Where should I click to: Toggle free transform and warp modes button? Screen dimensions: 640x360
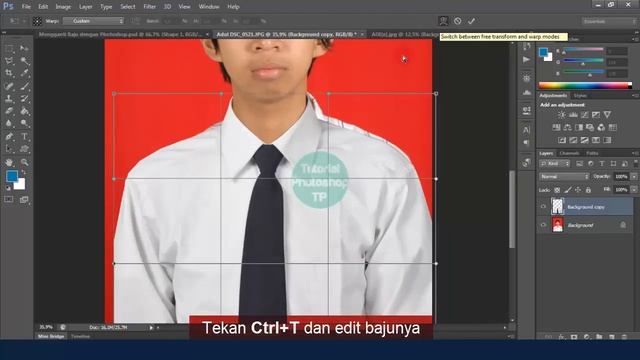pos(443,21)
